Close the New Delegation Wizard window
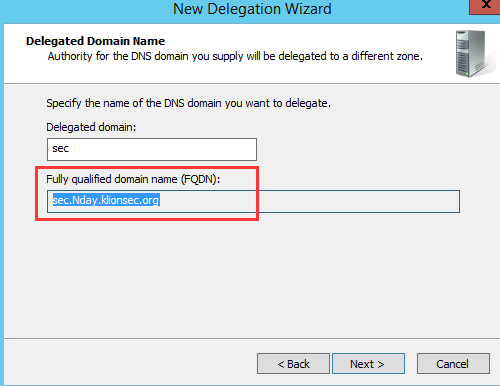Image resolution: width=500 pixels, height=386 pixels. coord(485,6)
